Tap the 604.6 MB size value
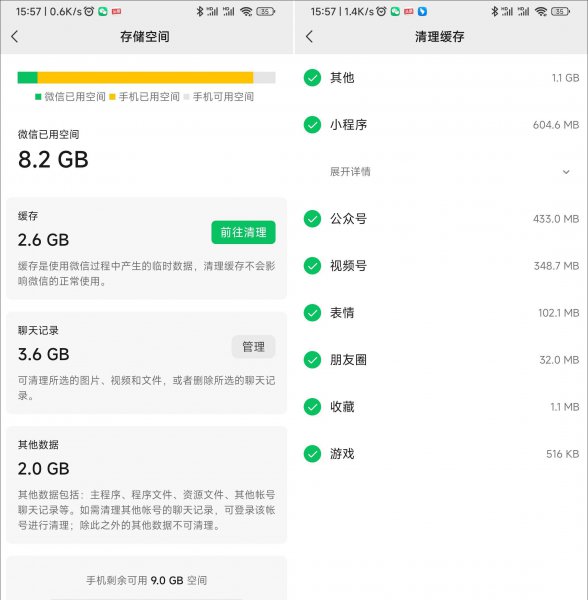 click(x=556, y=125)
